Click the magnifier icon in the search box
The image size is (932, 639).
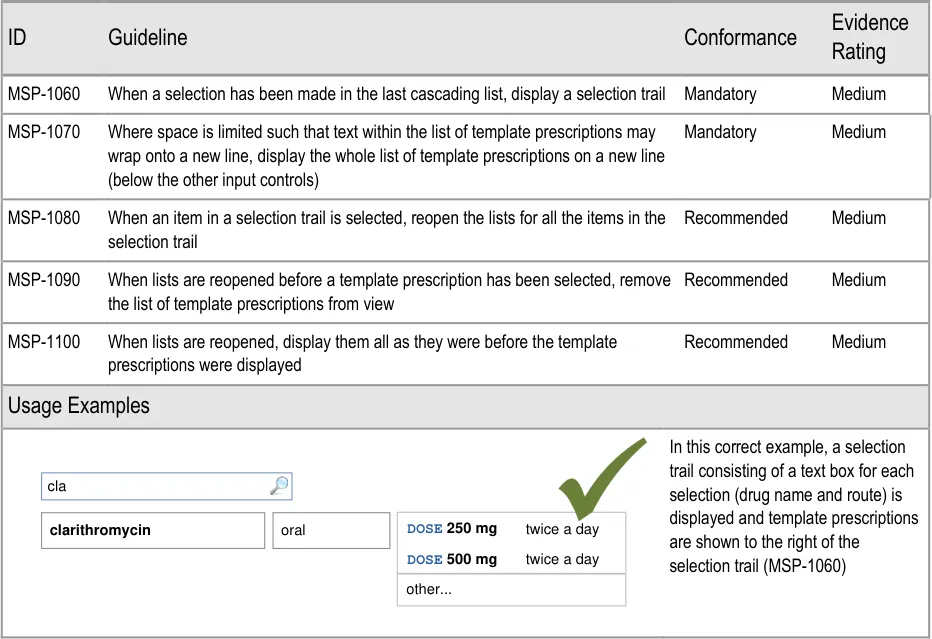pyautogui.click(x=279, y=486)
